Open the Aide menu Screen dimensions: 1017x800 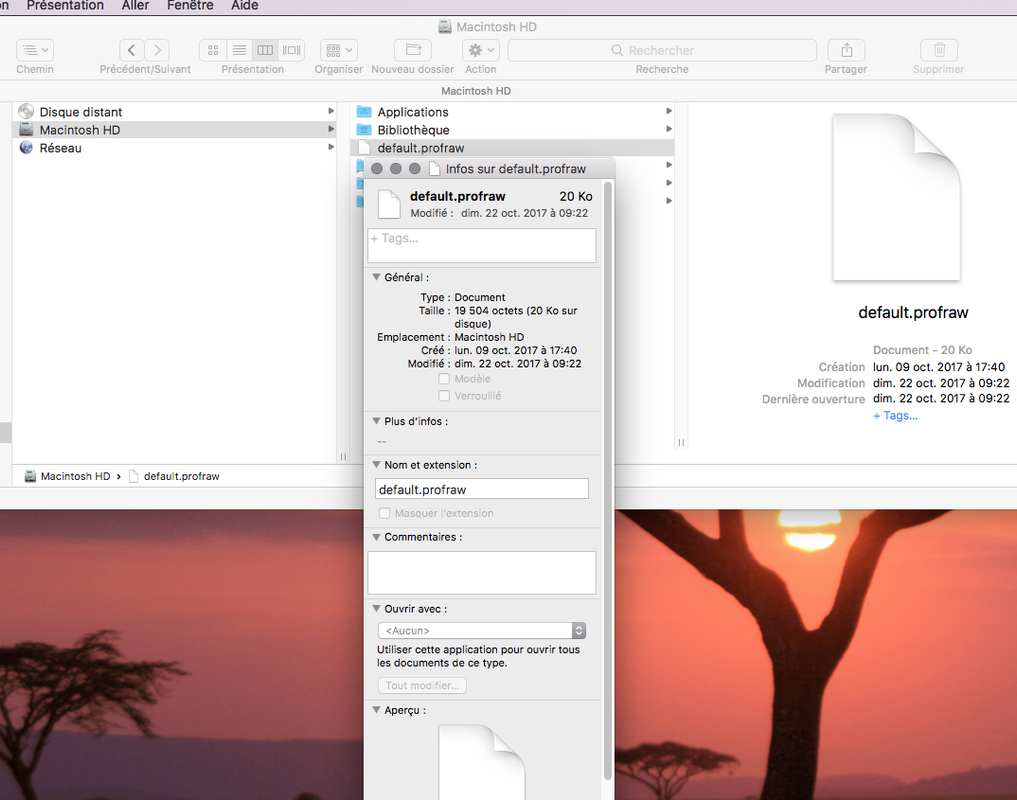(245, 6)
